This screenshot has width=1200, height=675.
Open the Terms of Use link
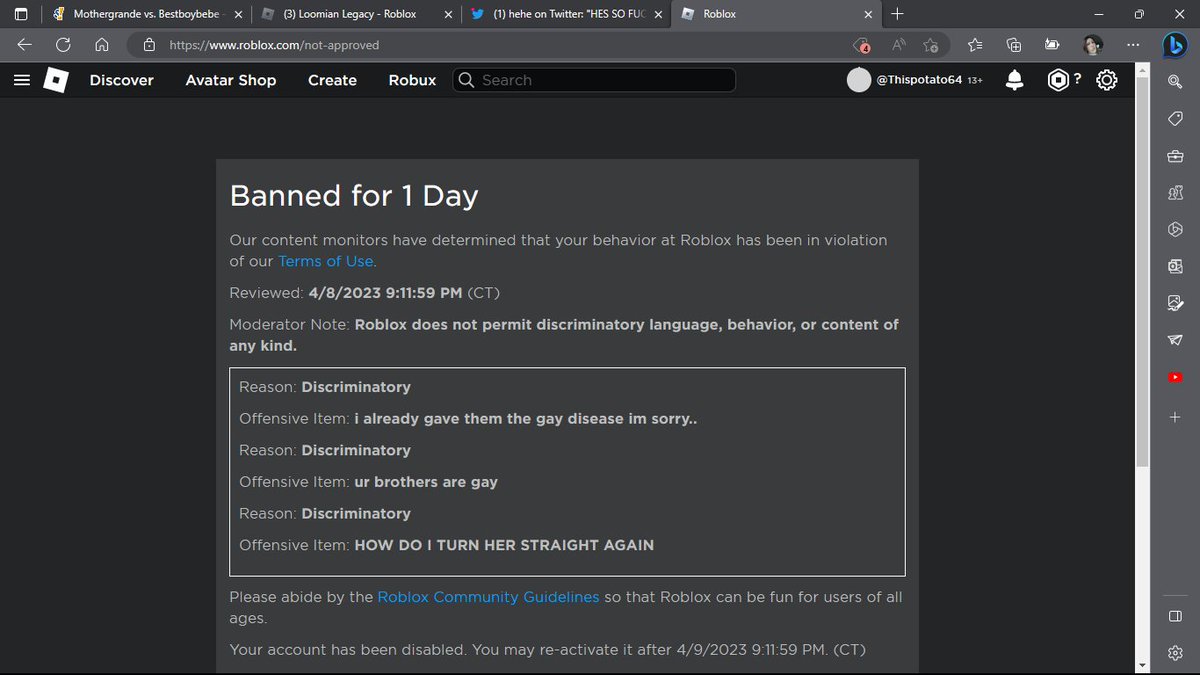[325, 260]
